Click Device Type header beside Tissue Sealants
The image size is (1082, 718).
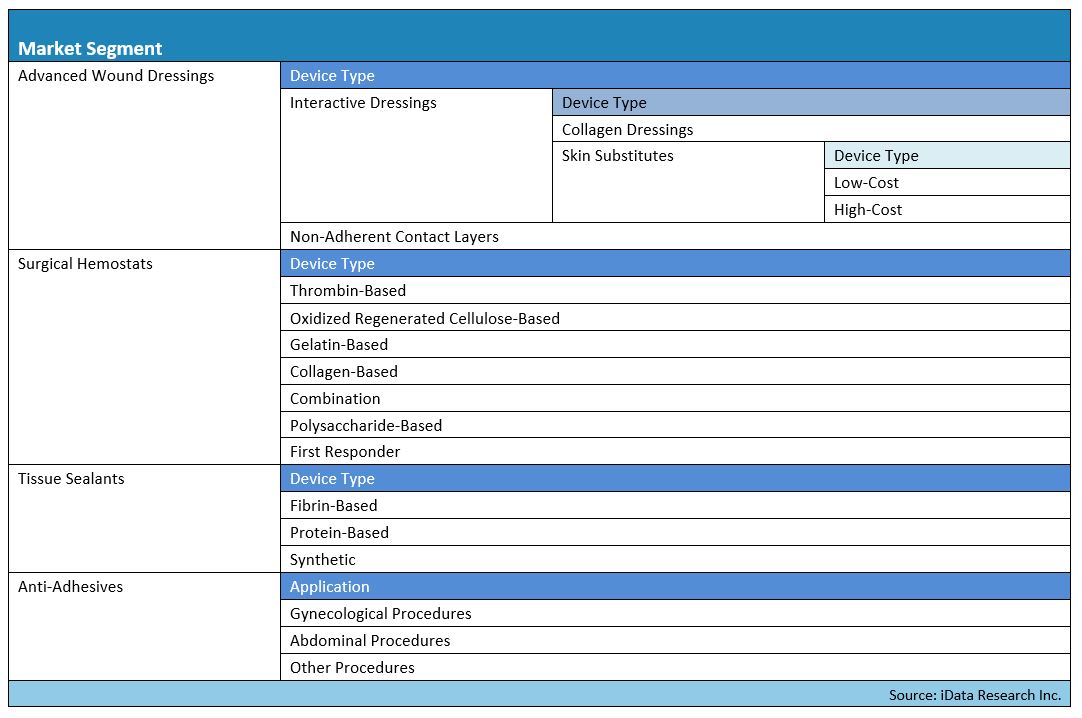point(676,479)
